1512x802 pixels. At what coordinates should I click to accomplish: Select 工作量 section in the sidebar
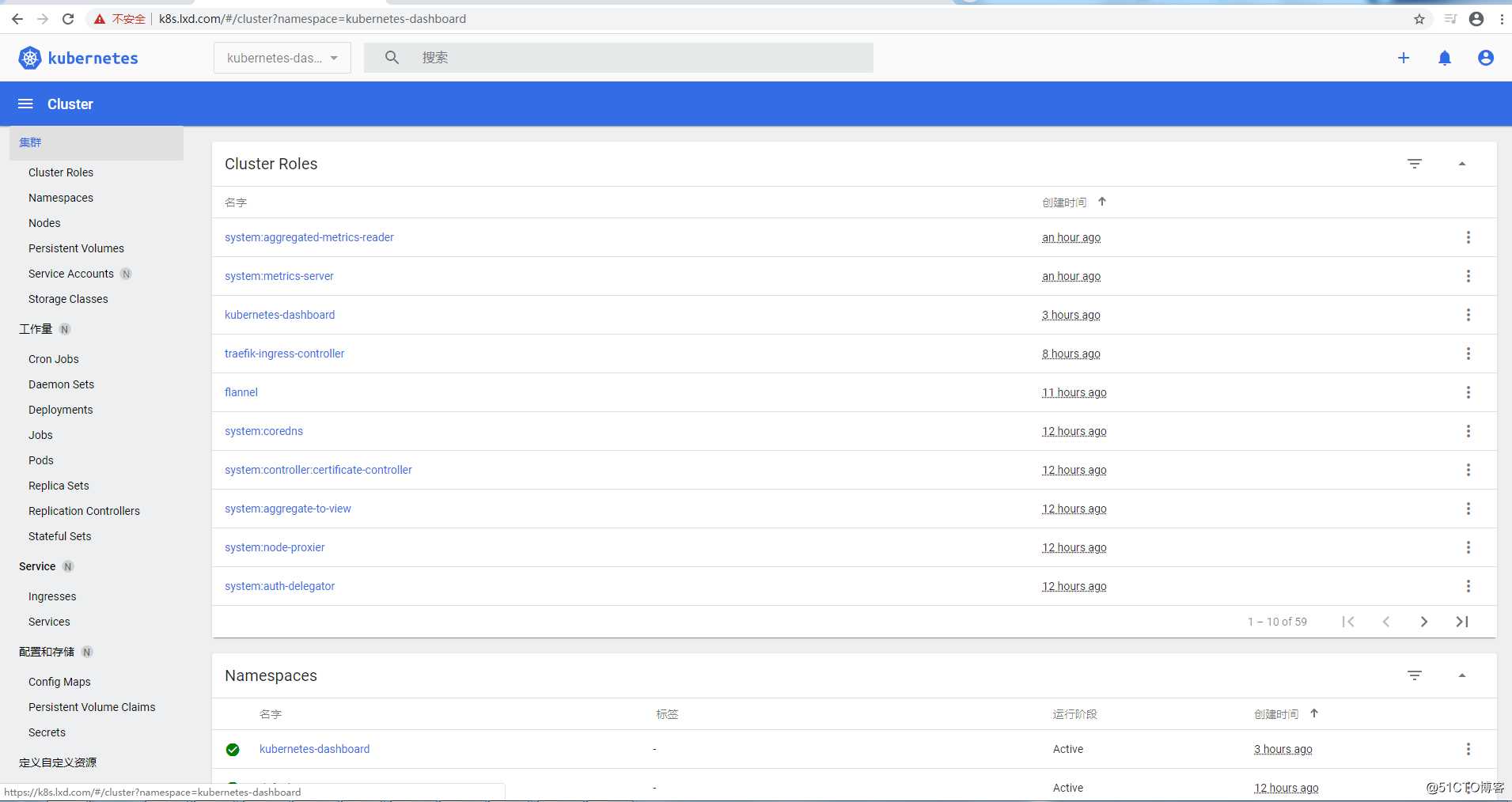point(36,329)
